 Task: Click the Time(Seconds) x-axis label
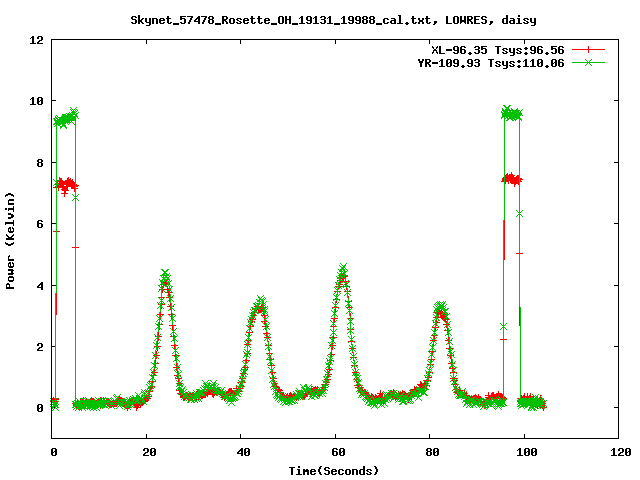pos(333,471)
